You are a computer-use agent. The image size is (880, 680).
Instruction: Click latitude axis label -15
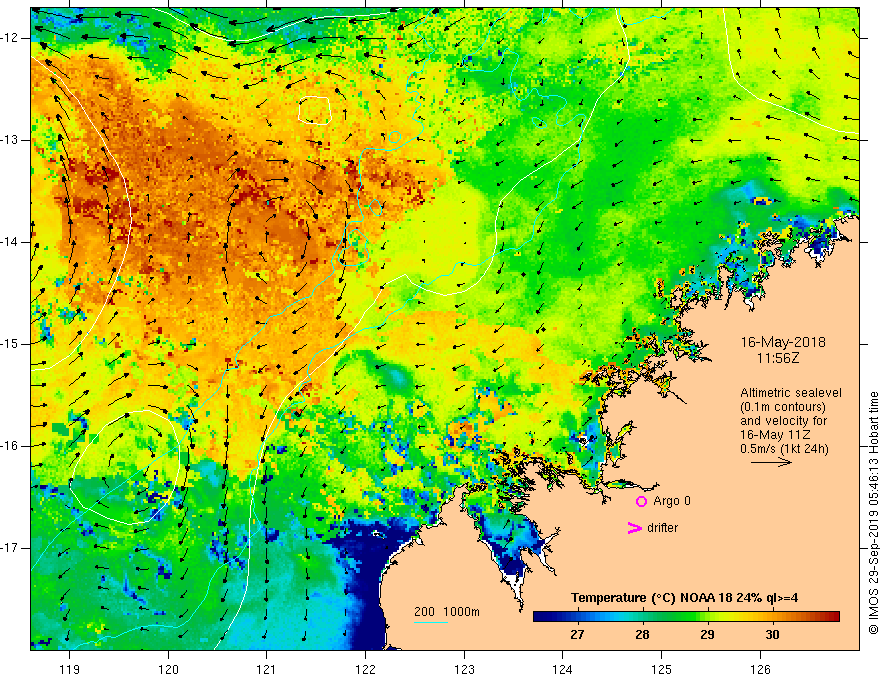11,344
